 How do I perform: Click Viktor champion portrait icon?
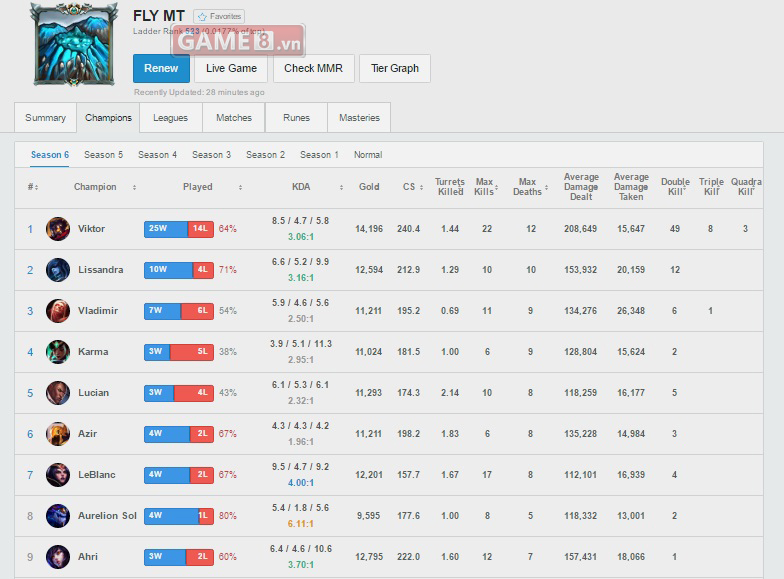click(58, 229)
